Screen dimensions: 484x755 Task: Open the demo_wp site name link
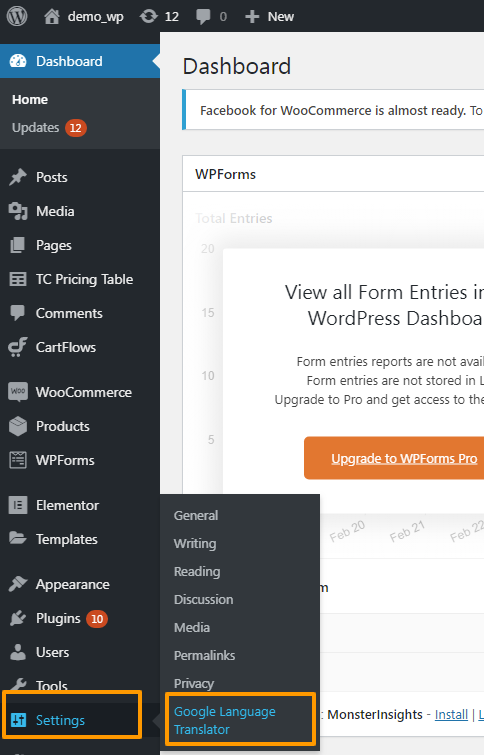96,17
